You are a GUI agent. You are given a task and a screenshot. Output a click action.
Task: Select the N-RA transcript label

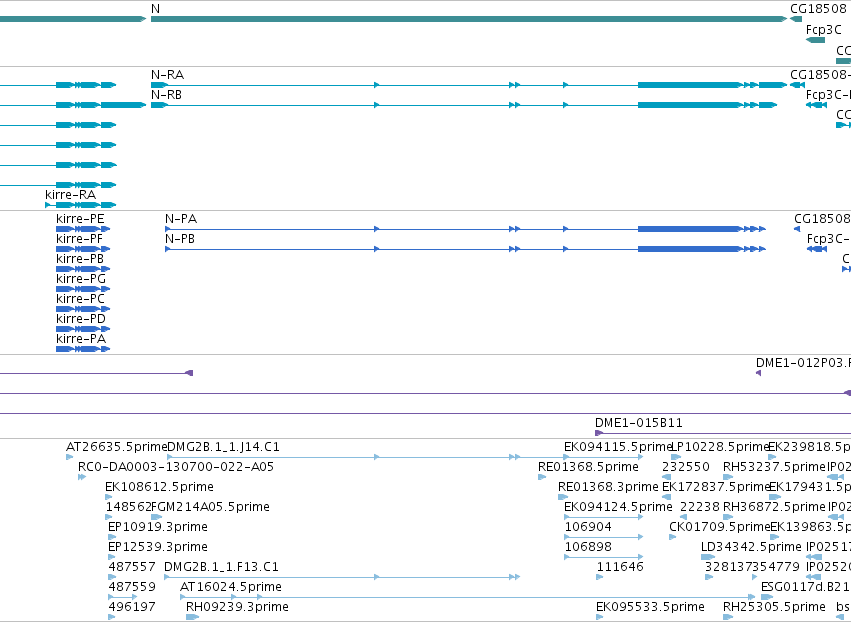pyautogui.click(x=167, y=74)
